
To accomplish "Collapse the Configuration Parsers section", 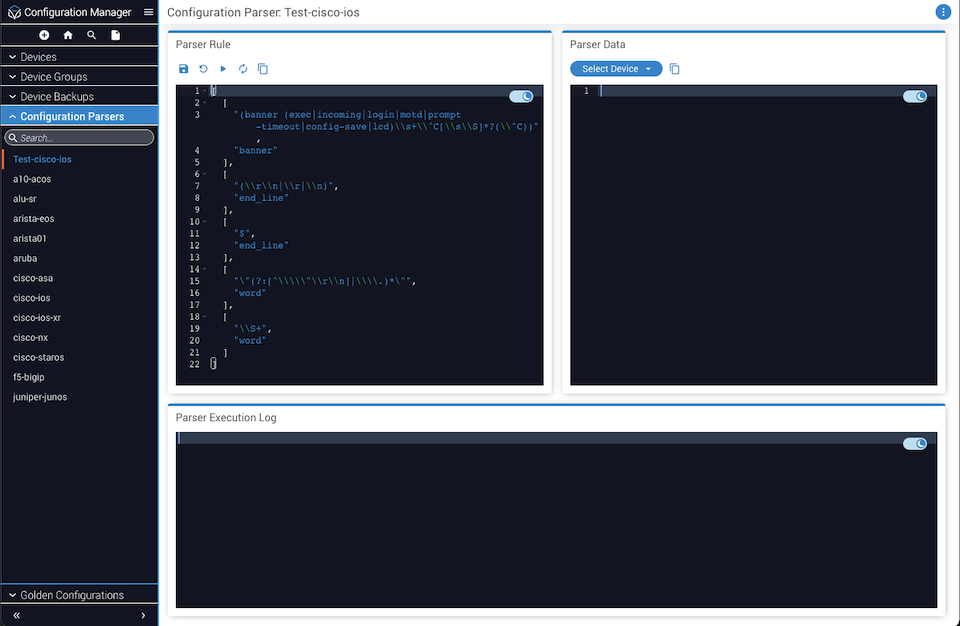I will click(x=79, y=116).
